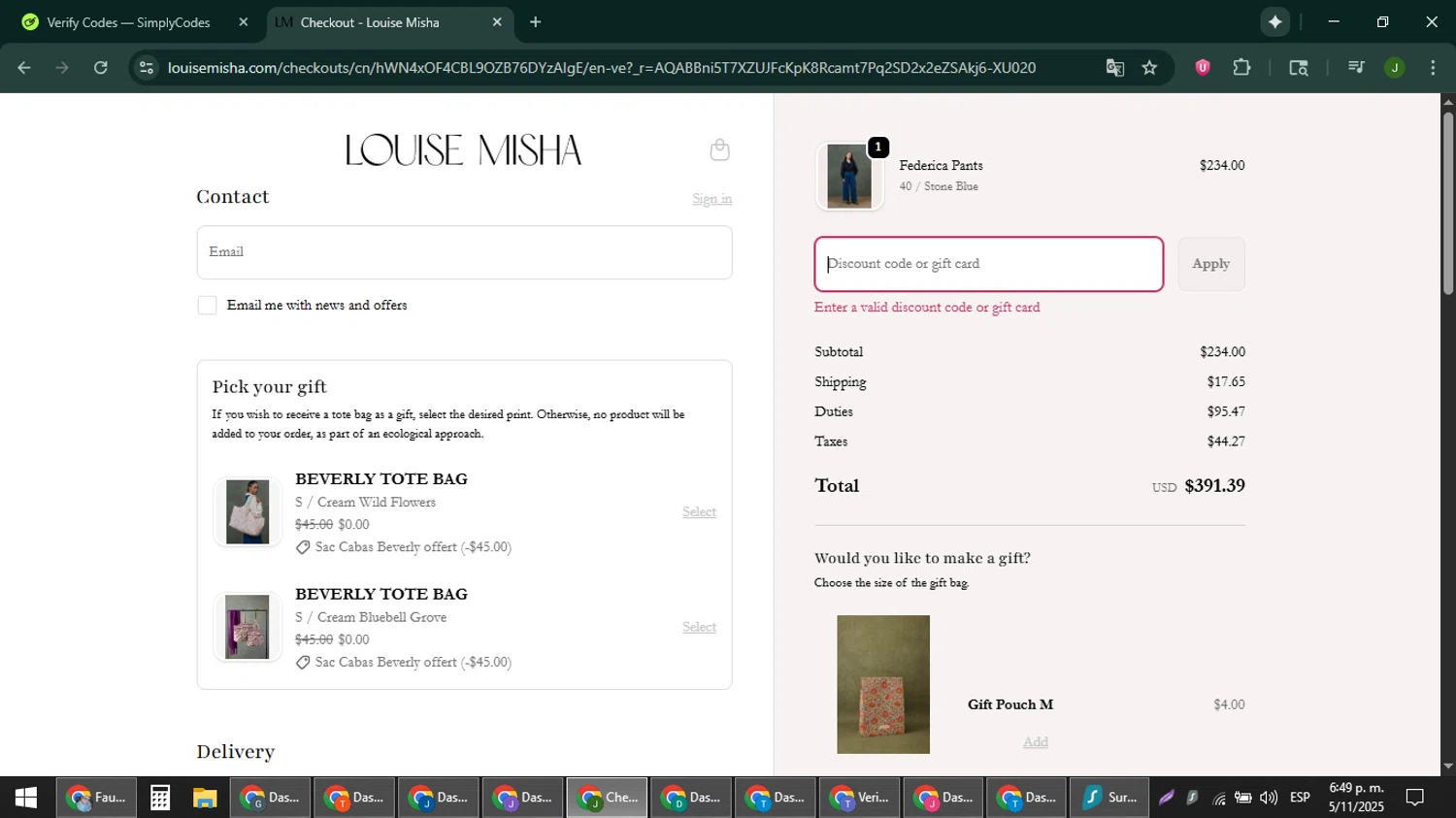Close the Verify Codes SimplyCodes tab
Viewport: 1456px width, 818px height.
point(244,22)
